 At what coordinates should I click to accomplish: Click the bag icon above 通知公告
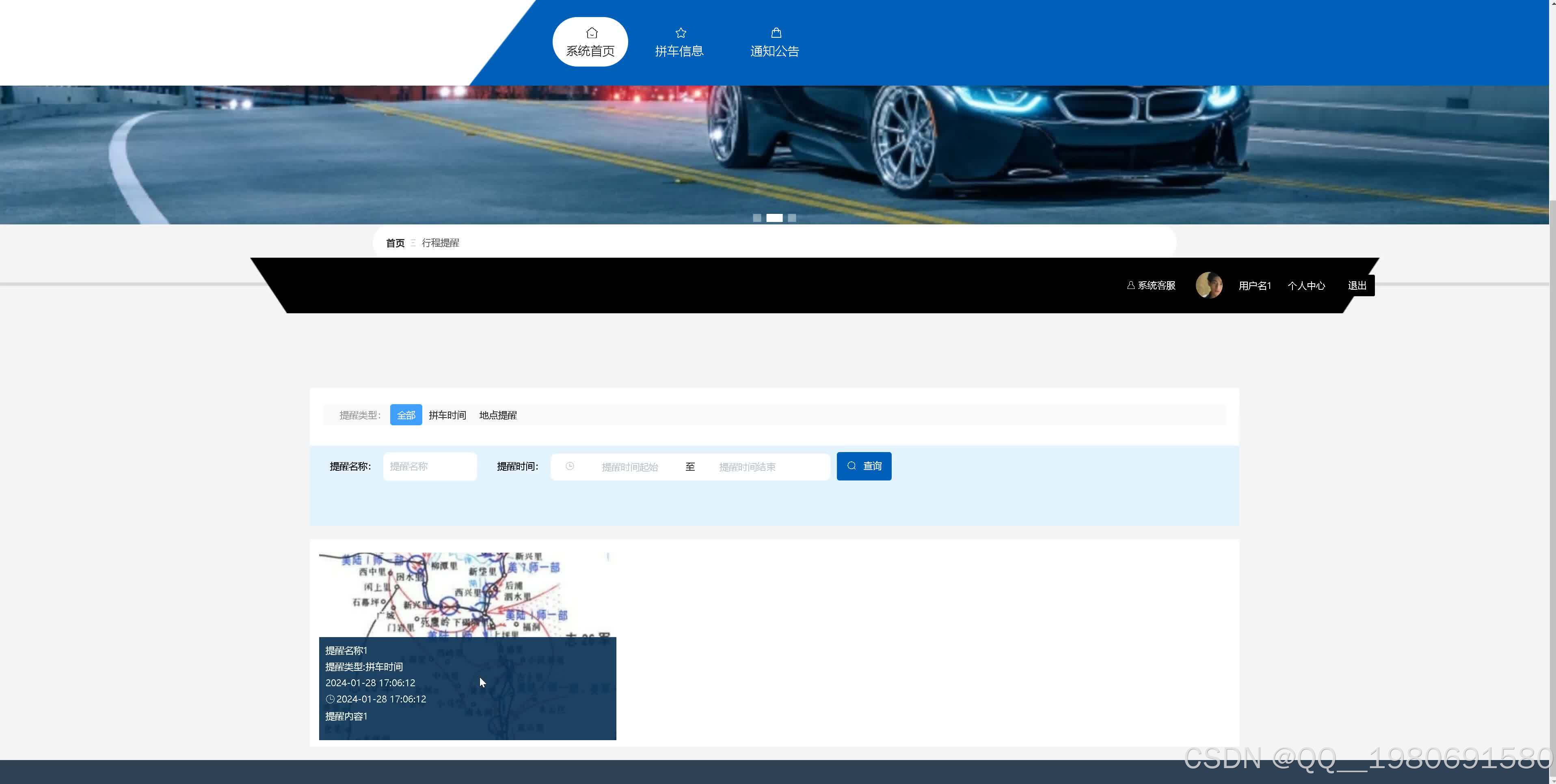[x=776, y=32]
